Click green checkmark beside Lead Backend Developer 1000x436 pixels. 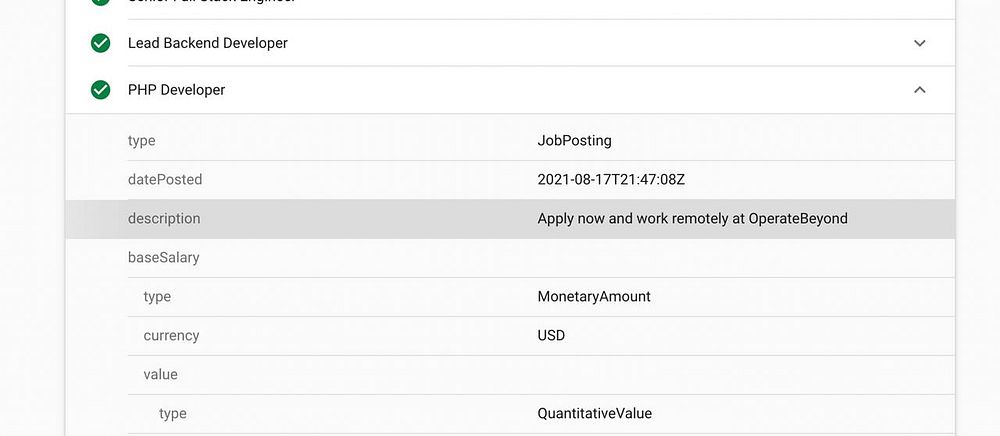coord(100,43)
